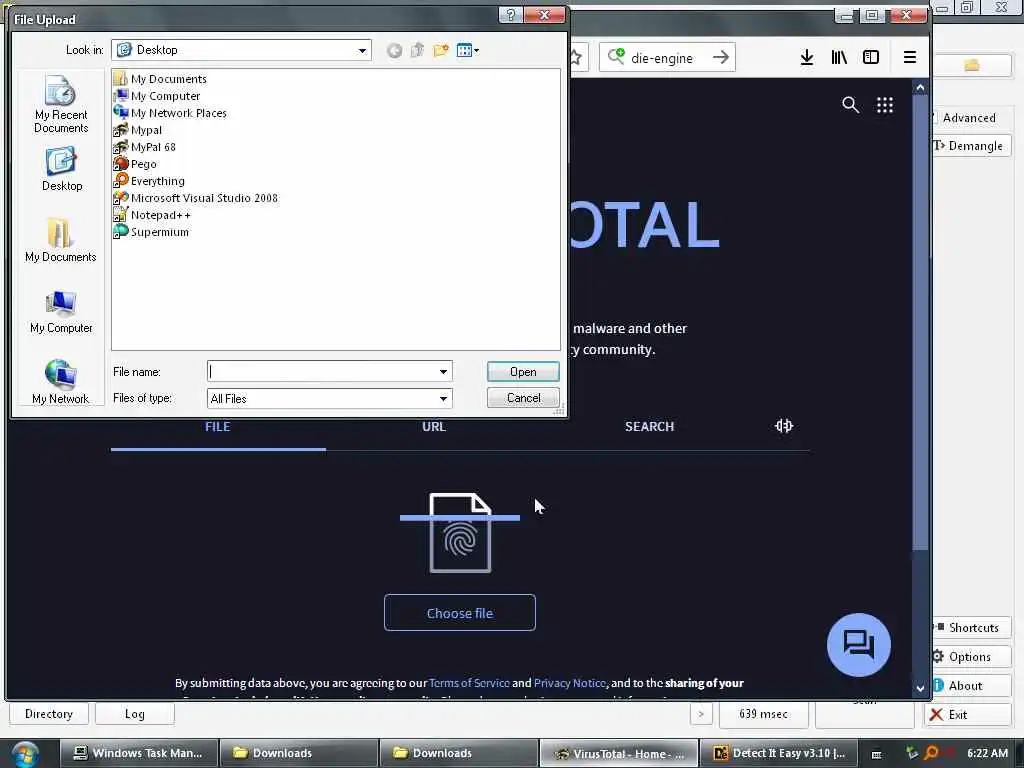Select My Documents in the file list
The height and width of the screenshot is (768, 1024).
coord(161,79)
